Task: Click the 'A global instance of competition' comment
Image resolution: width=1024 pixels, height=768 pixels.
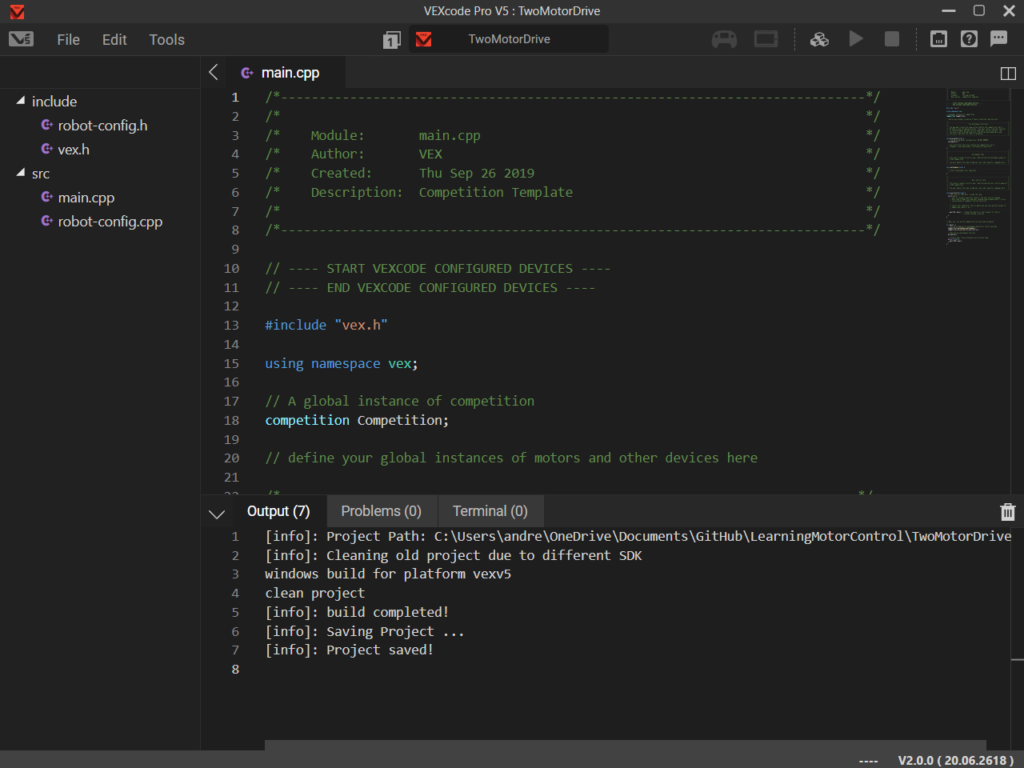Action: [x=399, y=402]
